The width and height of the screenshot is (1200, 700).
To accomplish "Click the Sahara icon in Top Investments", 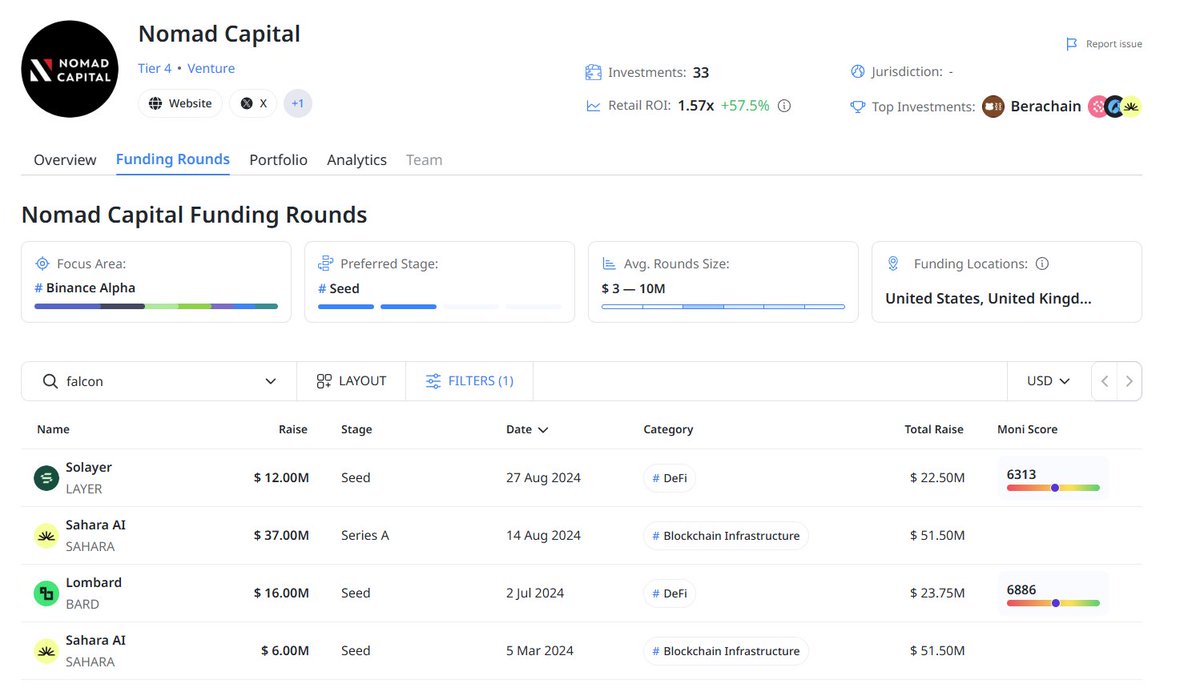I will (x=1131, y=106).
